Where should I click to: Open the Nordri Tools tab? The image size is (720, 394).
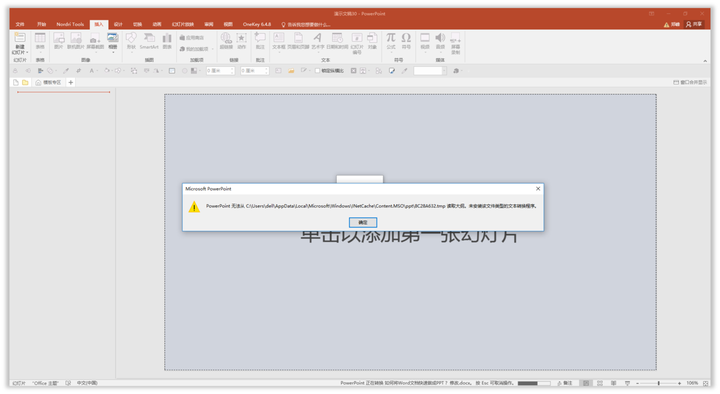(x=70, y=24)
